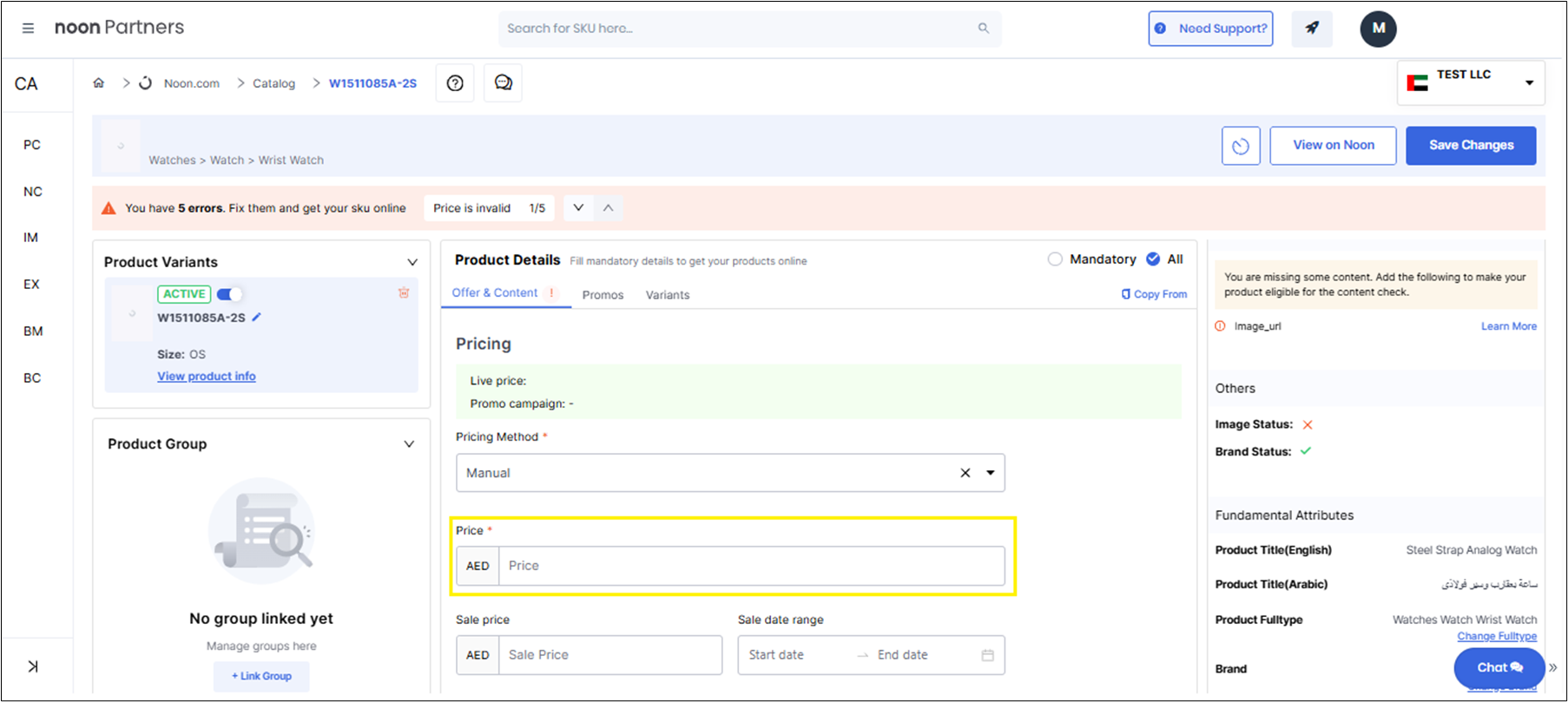Toggle the ACTIVE variant switch
The height and width of the screenshot is (702, 1568).
coord(229,294)
